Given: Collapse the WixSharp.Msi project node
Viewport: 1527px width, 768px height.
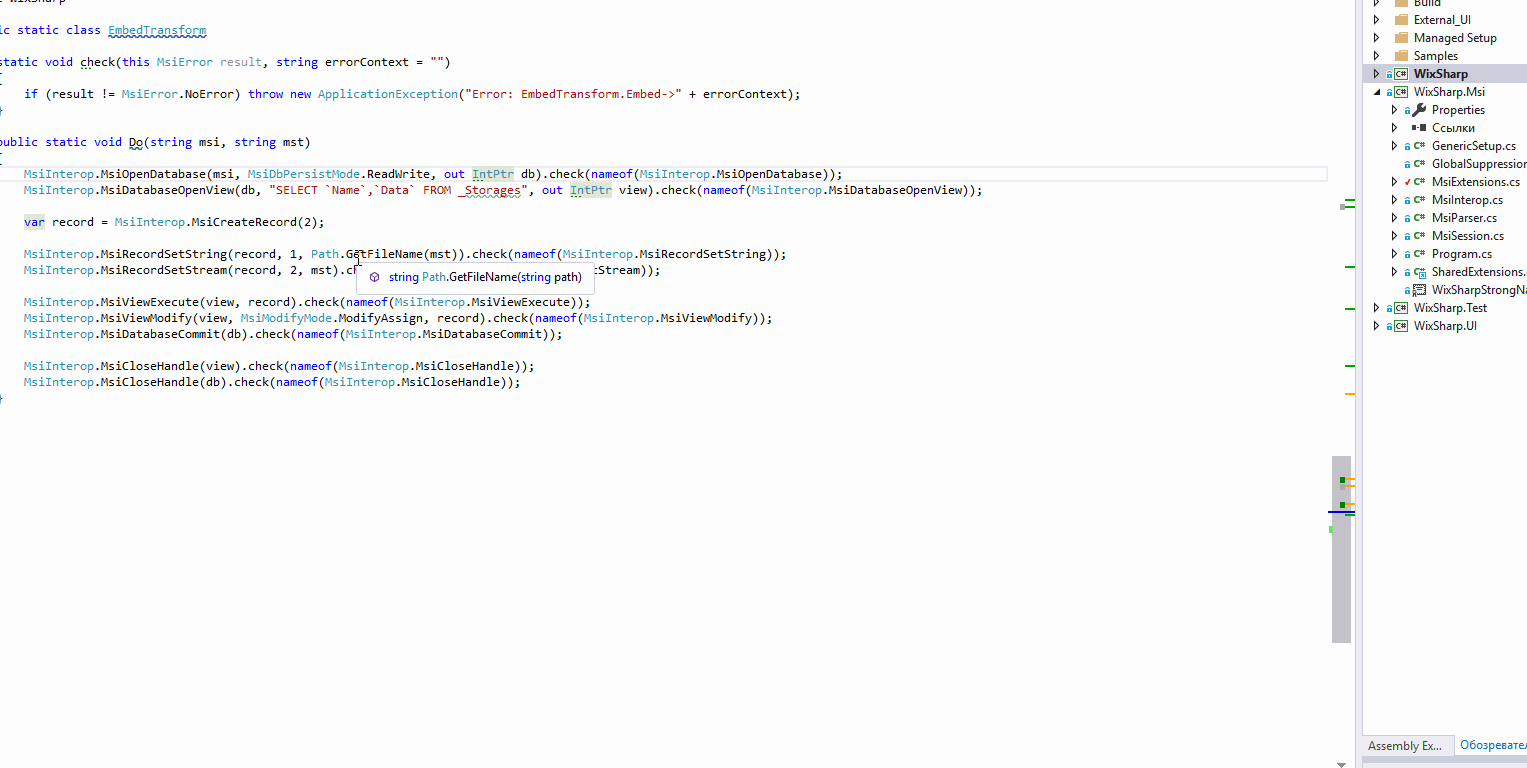Looking at the screenshot, I should pos(1377,92).
